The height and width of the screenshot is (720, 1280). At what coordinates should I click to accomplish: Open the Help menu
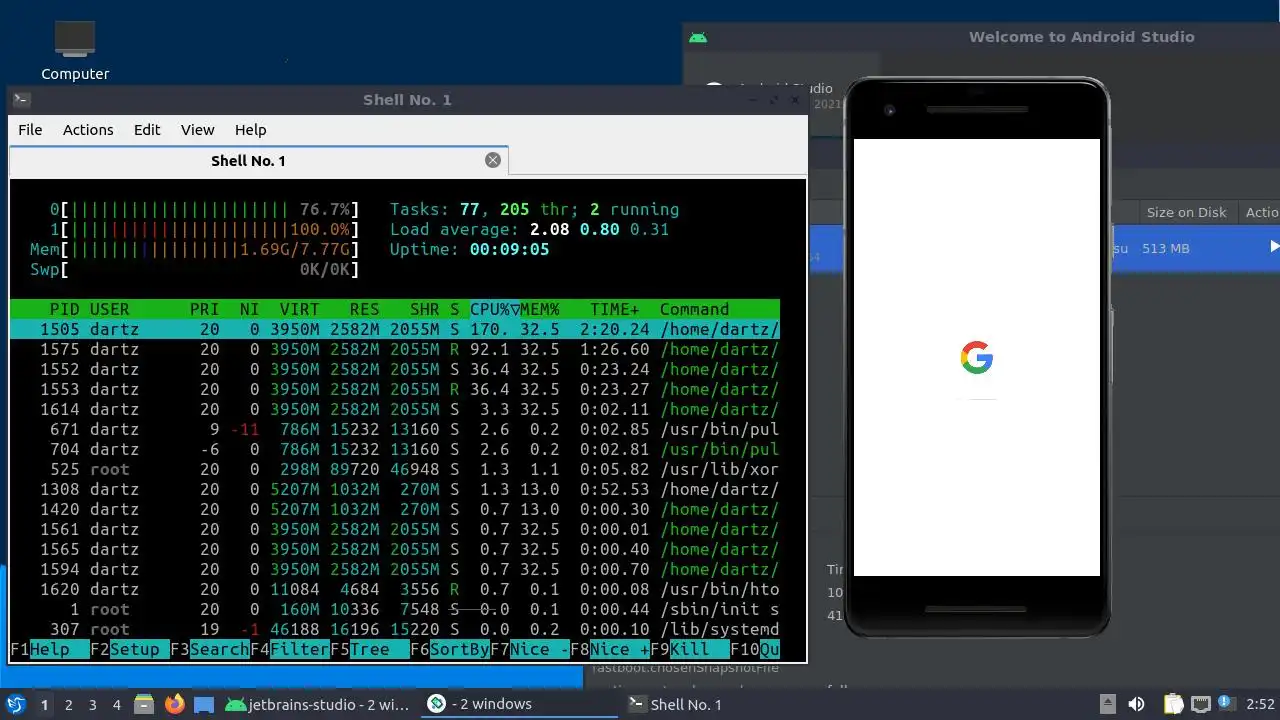tap(250, 130)
